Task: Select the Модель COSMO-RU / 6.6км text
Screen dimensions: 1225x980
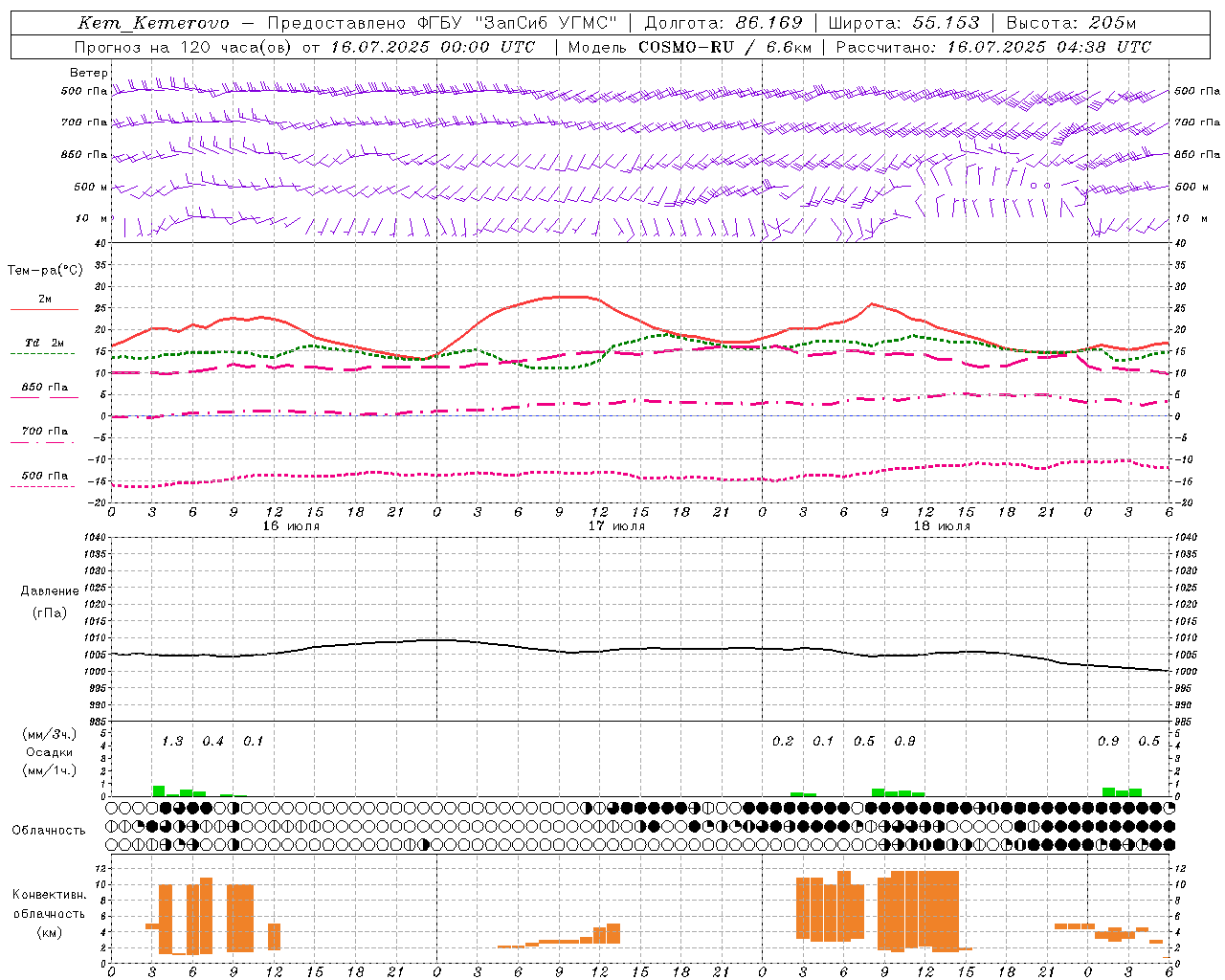Action: [690, 47]
